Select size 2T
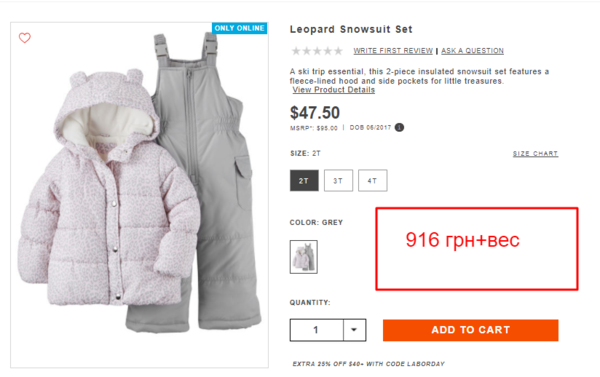 304,180
